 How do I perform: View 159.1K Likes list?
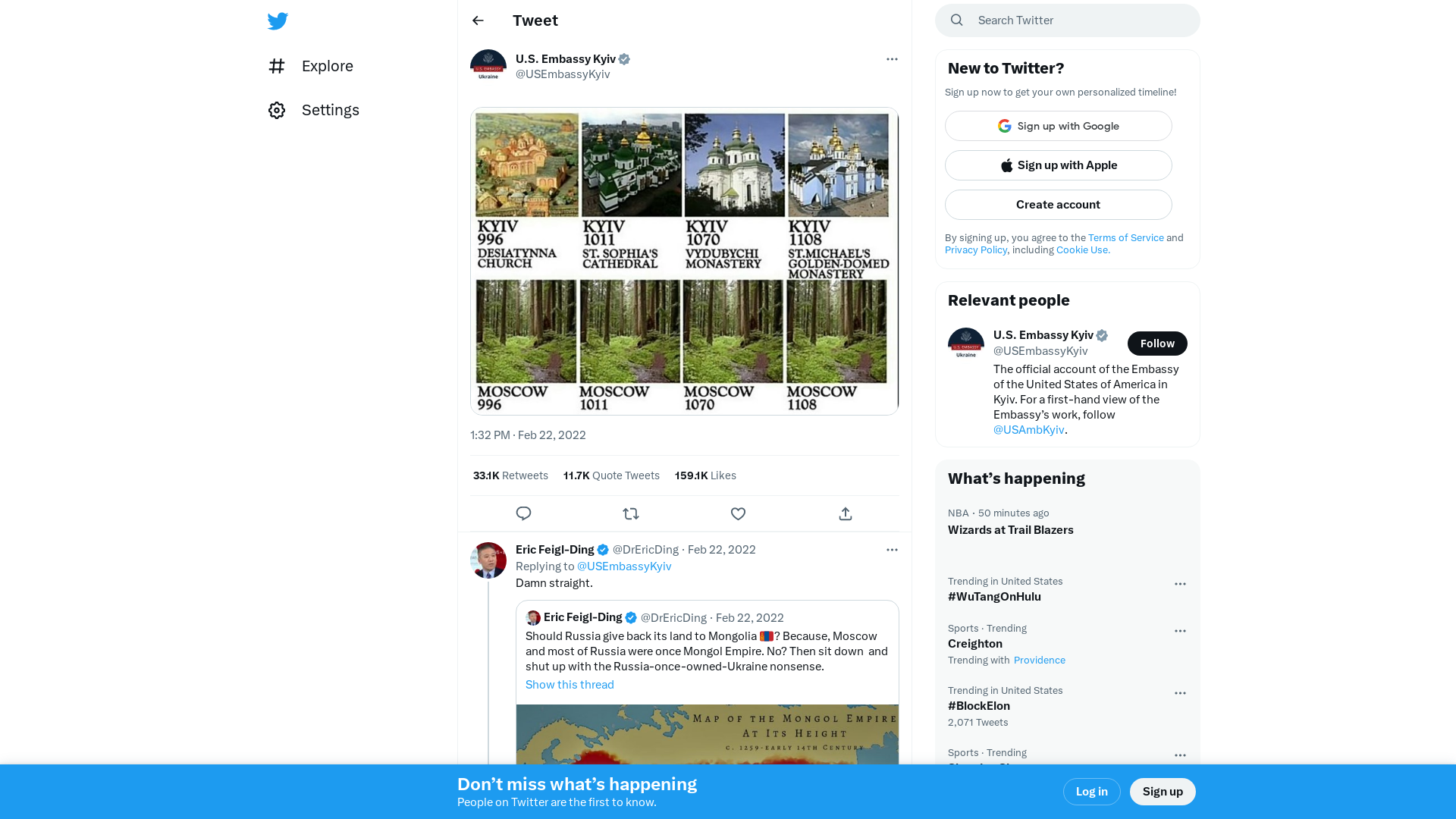[705, 475]
